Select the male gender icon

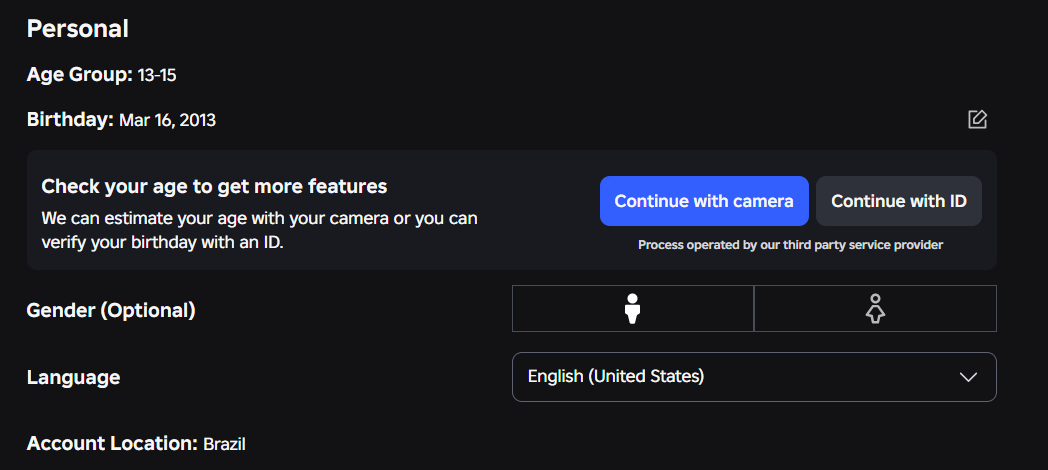click(633, 308)
